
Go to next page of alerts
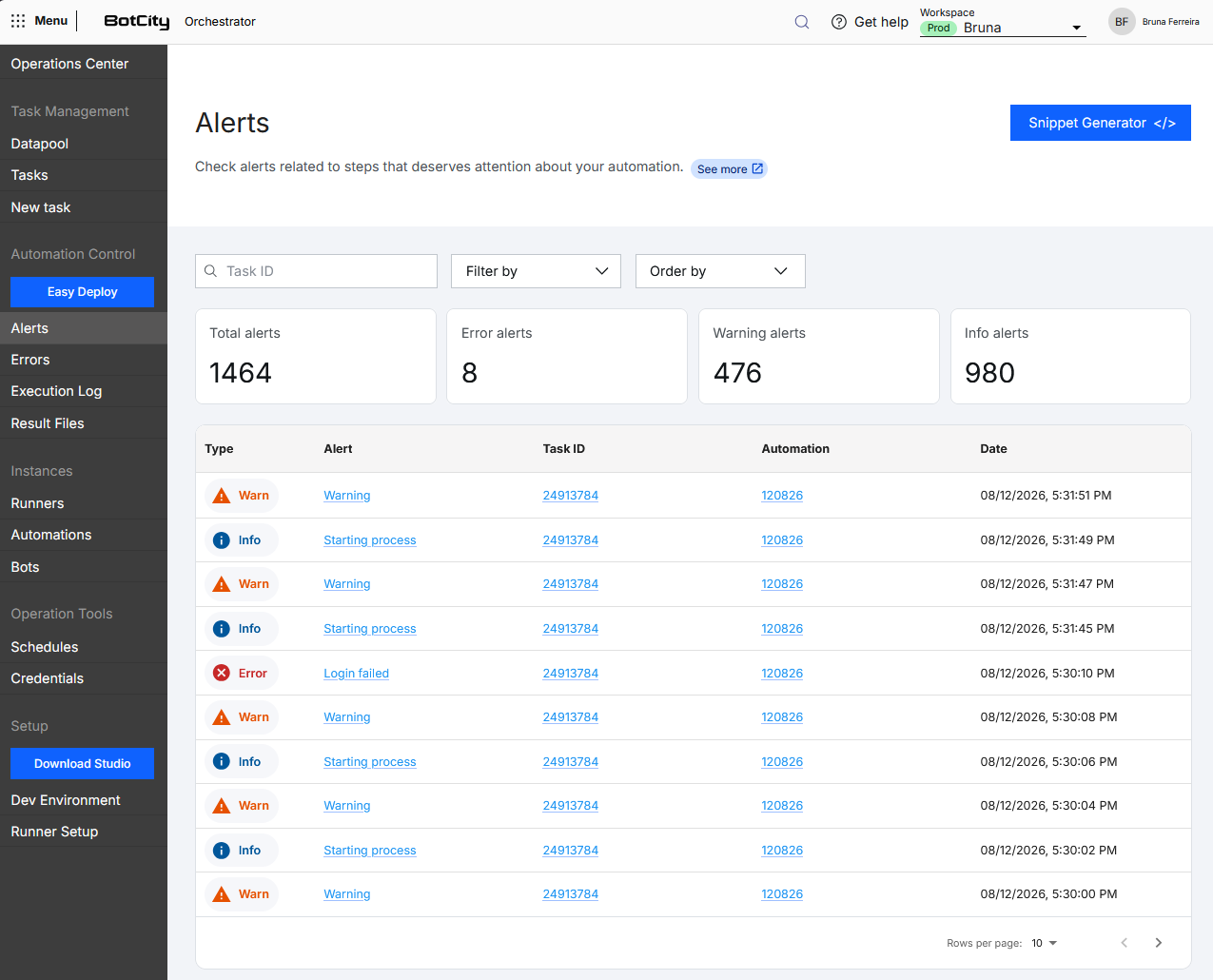1159,943
